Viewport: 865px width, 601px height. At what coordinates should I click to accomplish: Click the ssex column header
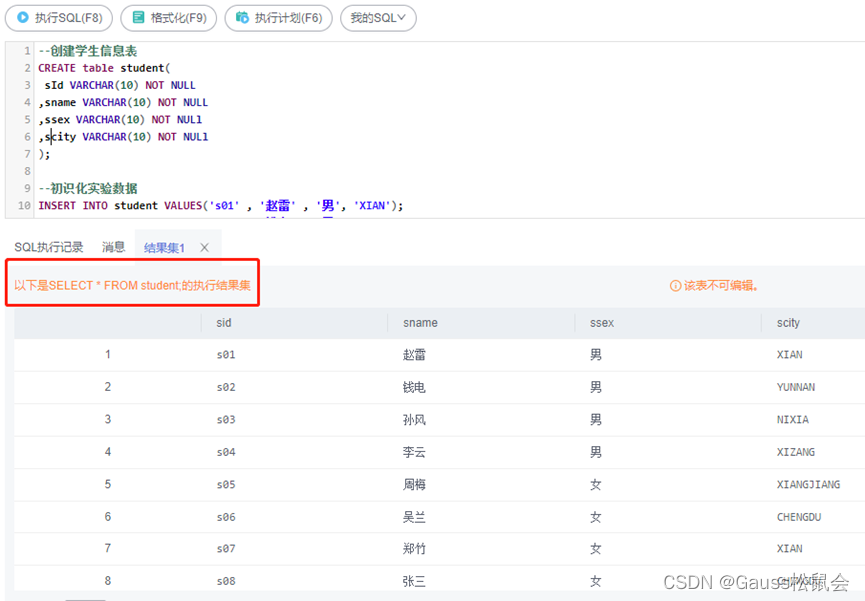(602, 323)
